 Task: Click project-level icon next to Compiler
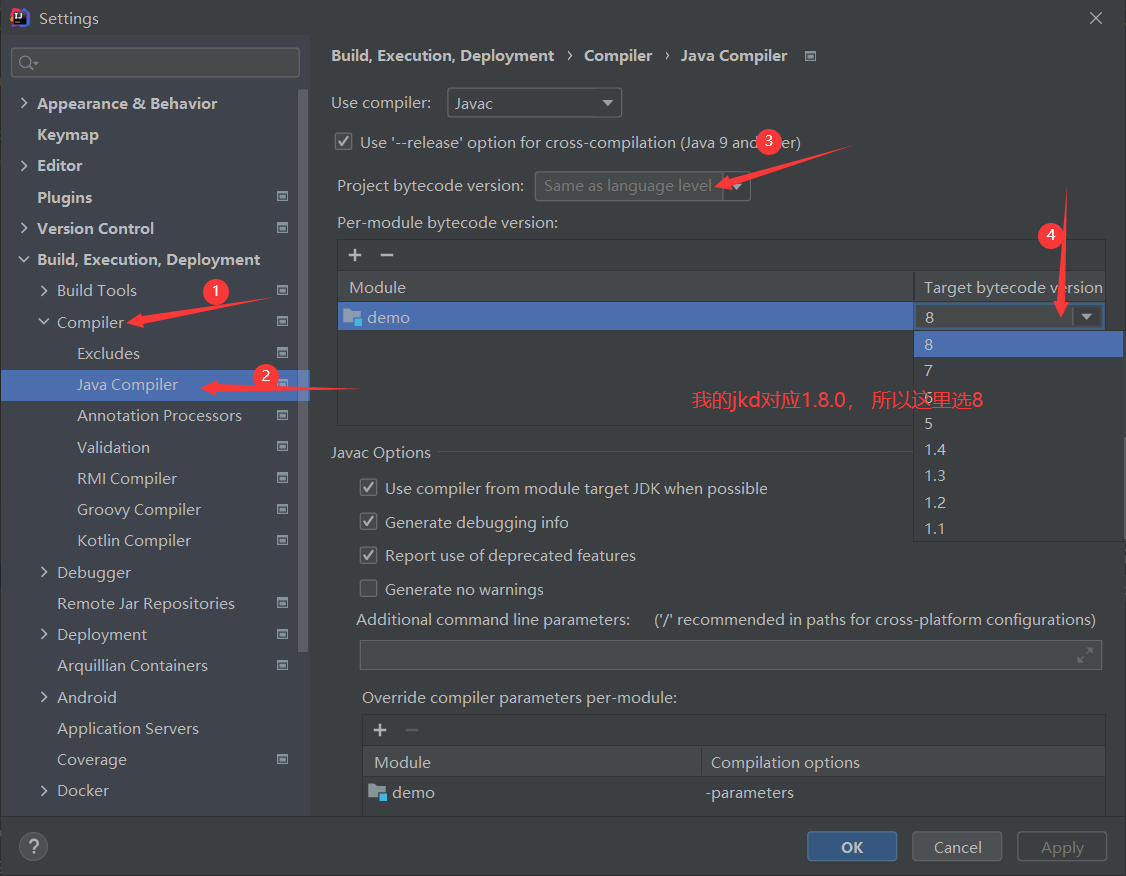[x=282, y=322]
